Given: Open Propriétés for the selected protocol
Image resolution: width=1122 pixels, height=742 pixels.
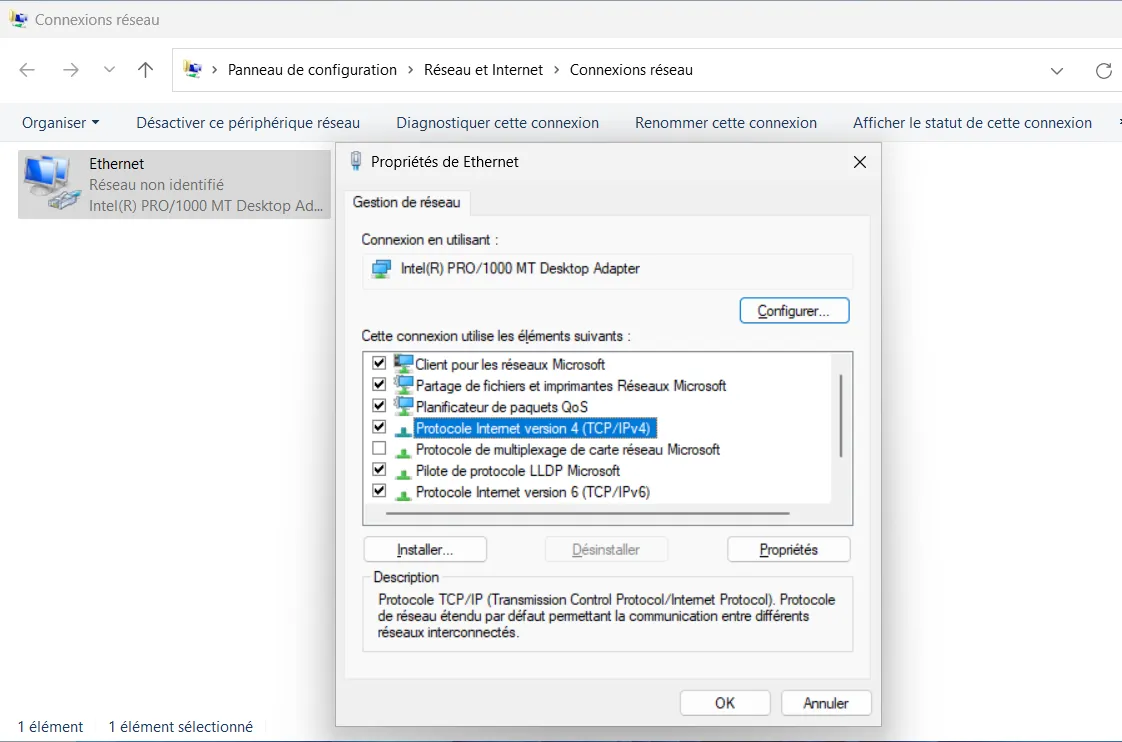Looking at the screenshot, I should (x=788, y=549).
